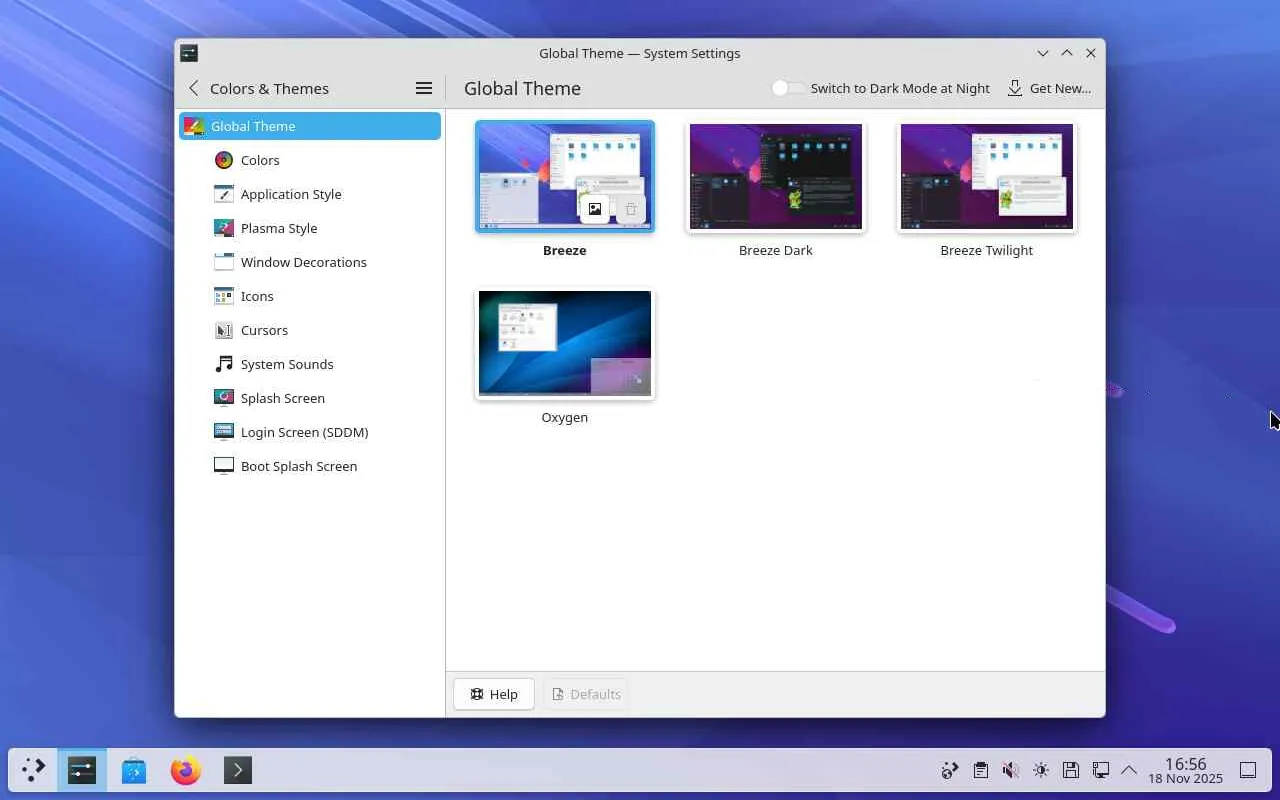The image size is (1280, 800).
Task: Open the Konsole terminal from the taskbar
Action: [x=237, y=770]
